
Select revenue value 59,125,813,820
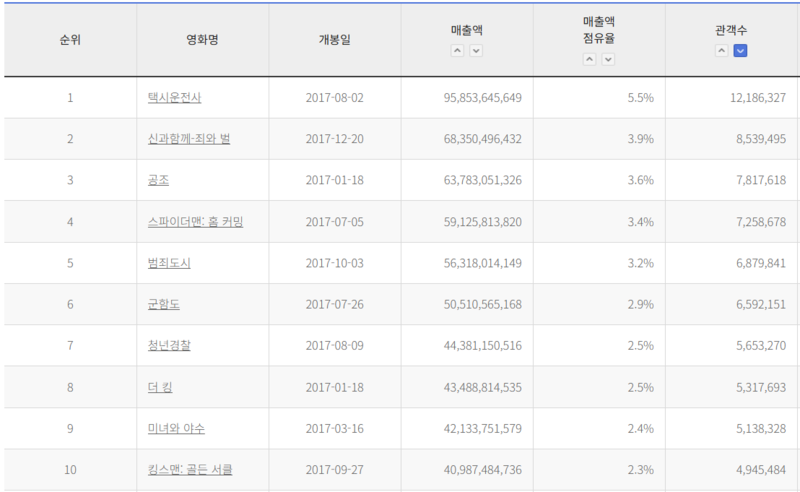coord(483,222)
